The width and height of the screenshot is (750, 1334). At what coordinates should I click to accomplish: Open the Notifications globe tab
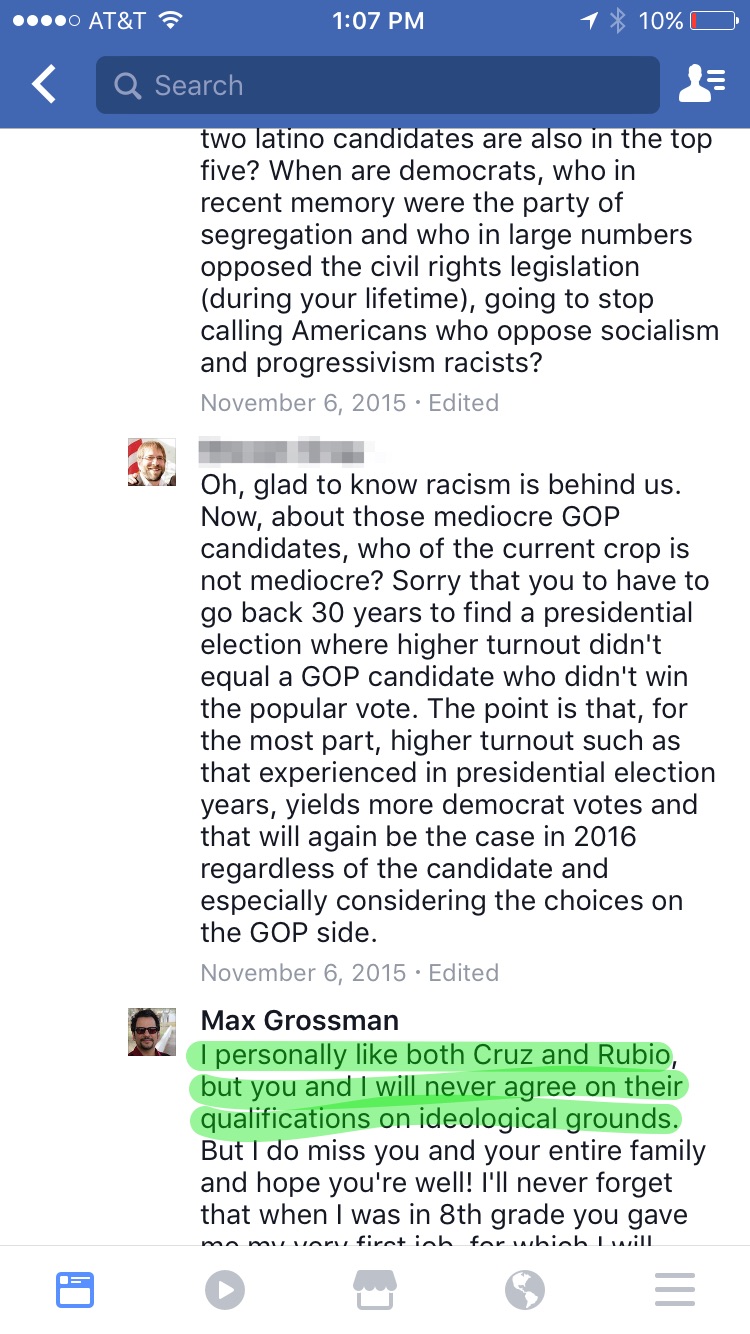pos(525,1289)
